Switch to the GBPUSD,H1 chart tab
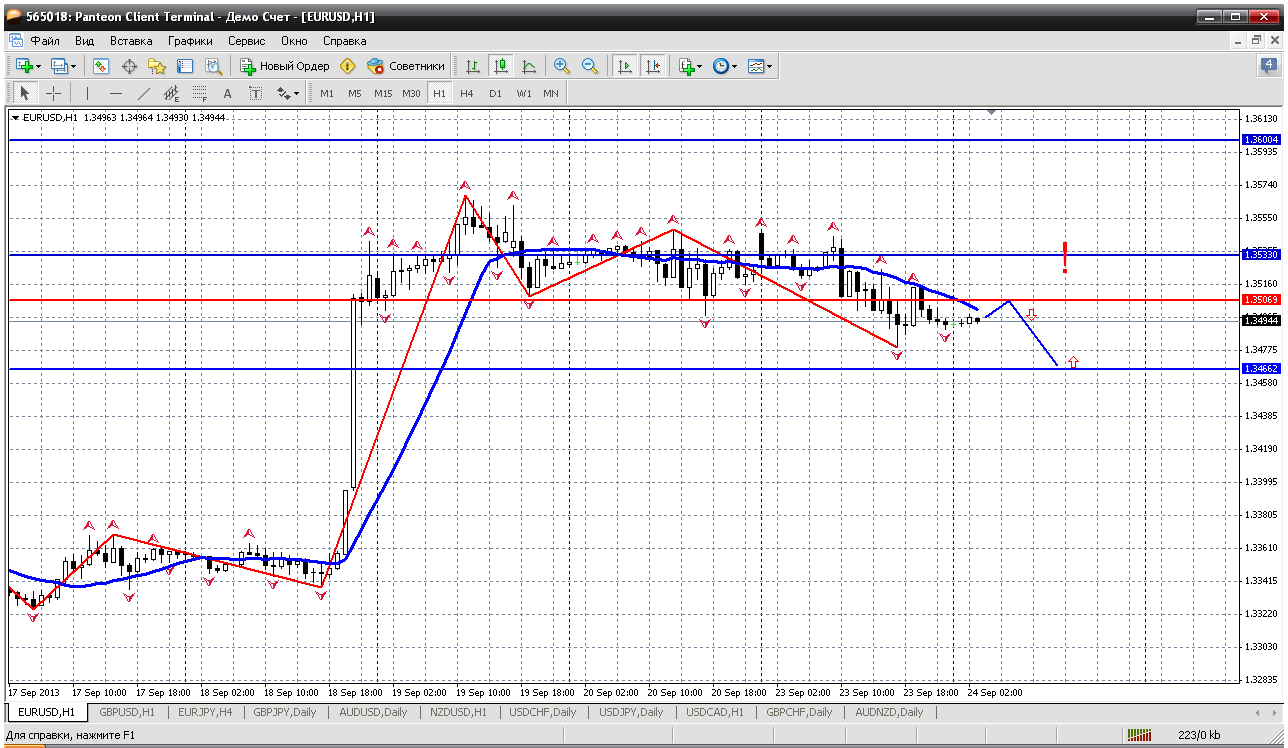This screenshot has height=748, width=1288. tap(127, 712)
